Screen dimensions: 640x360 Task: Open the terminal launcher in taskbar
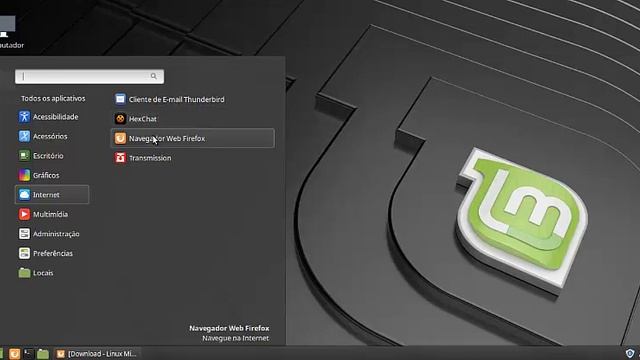pyautogui.click(x=28, y=353)
